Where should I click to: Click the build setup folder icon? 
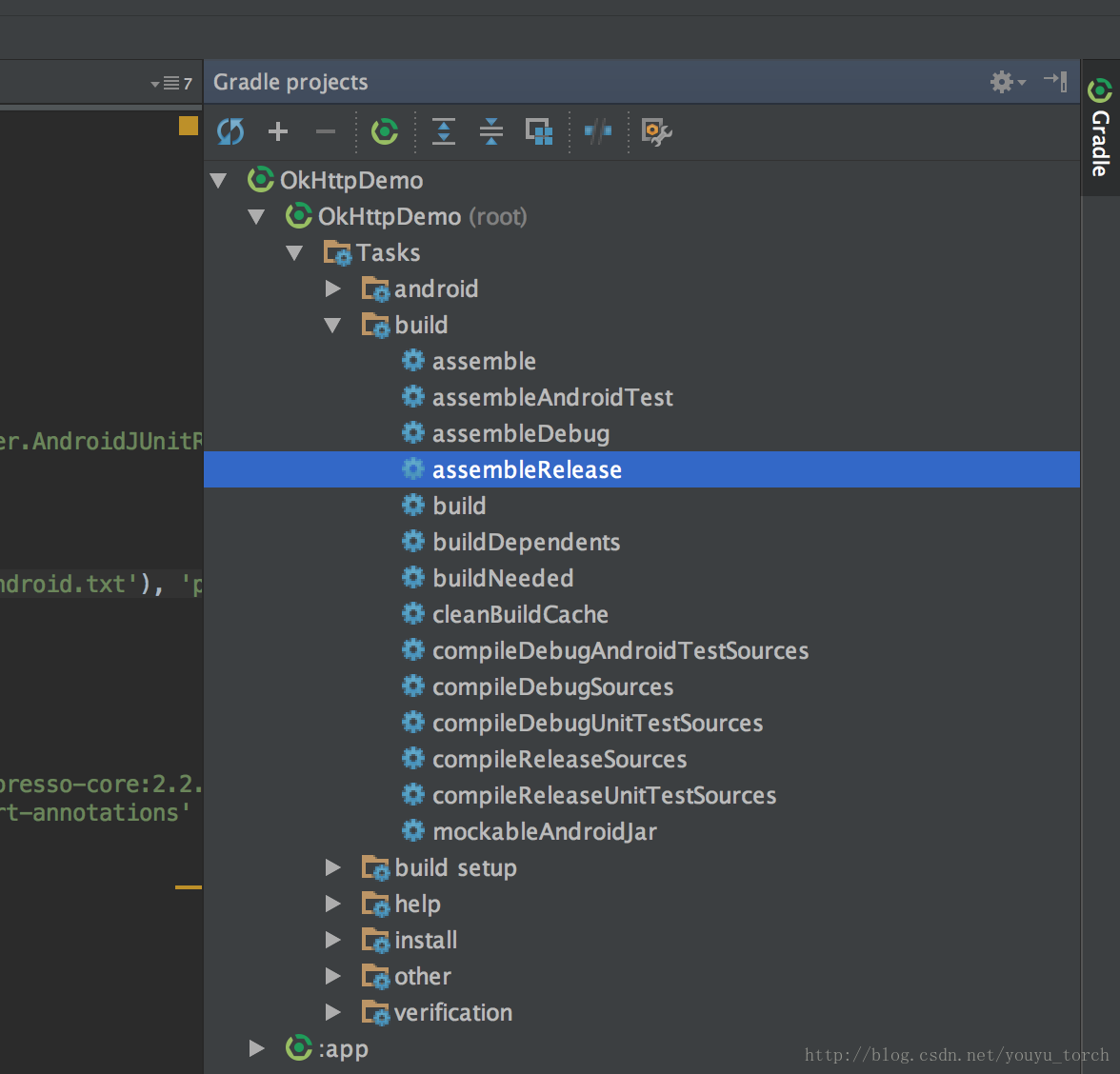pos(375,867)
